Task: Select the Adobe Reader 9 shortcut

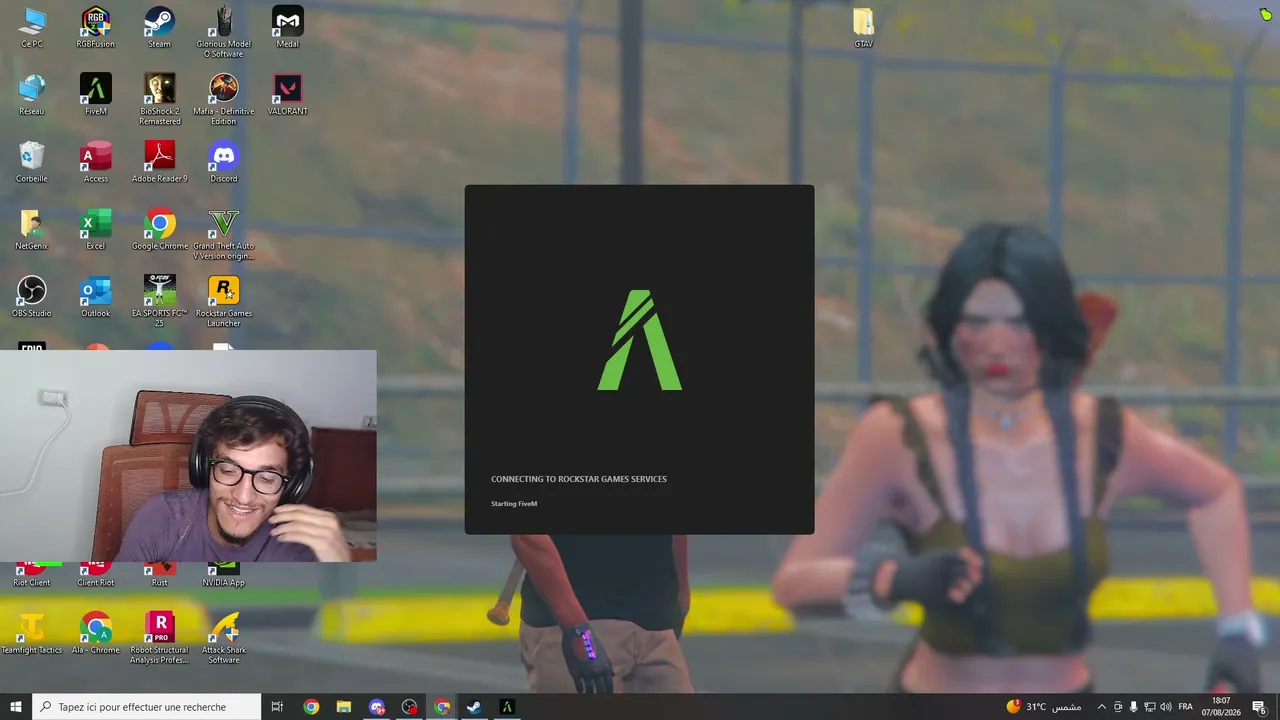Action: point(160,162)
